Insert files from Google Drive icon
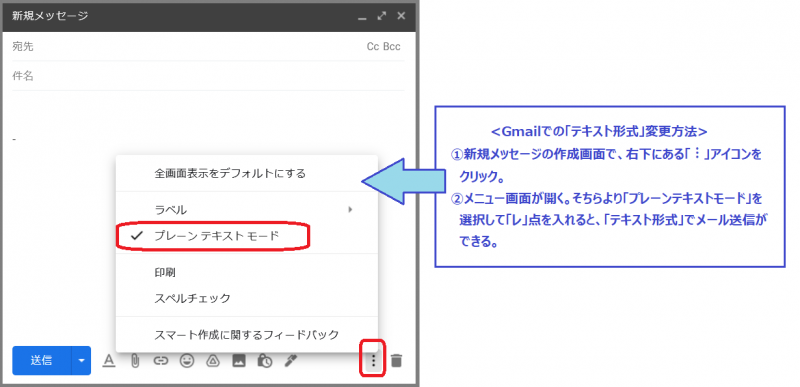Image resolution: width=800 pixels, height=387 pixels. 213,361
